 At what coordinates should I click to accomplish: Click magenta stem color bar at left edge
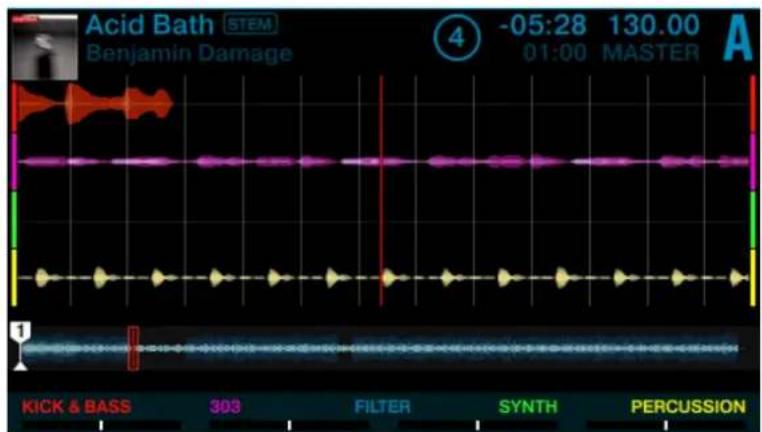pos(14,162)
